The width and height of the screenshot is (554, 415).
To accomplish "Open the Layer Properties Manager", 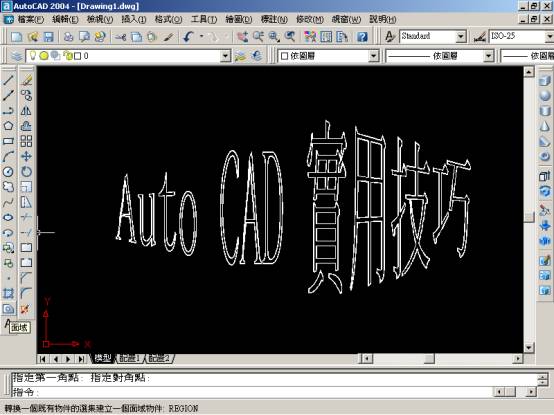I will [x=17, y=56].
